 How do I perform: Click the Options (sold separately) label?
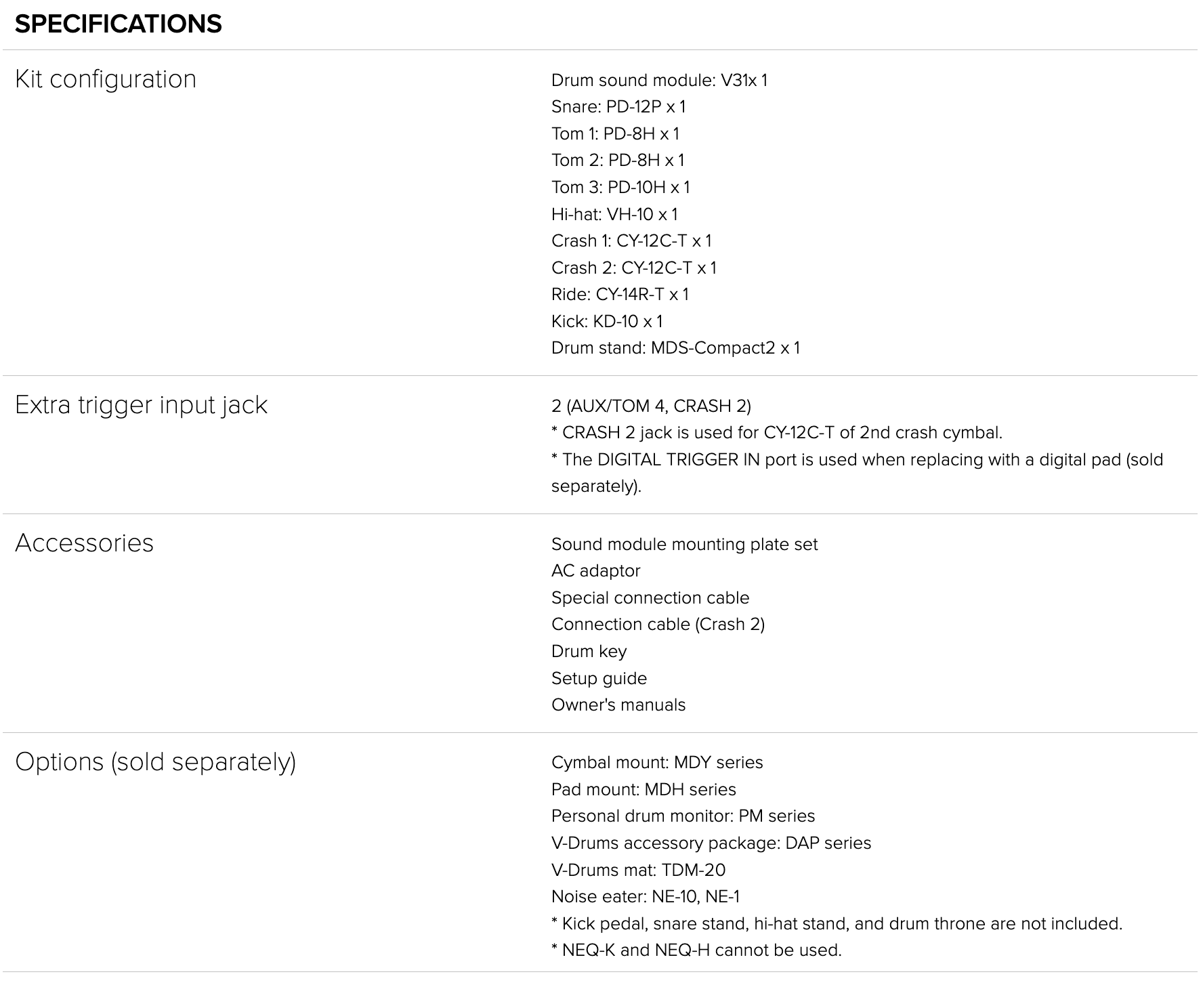pos(155,762)
